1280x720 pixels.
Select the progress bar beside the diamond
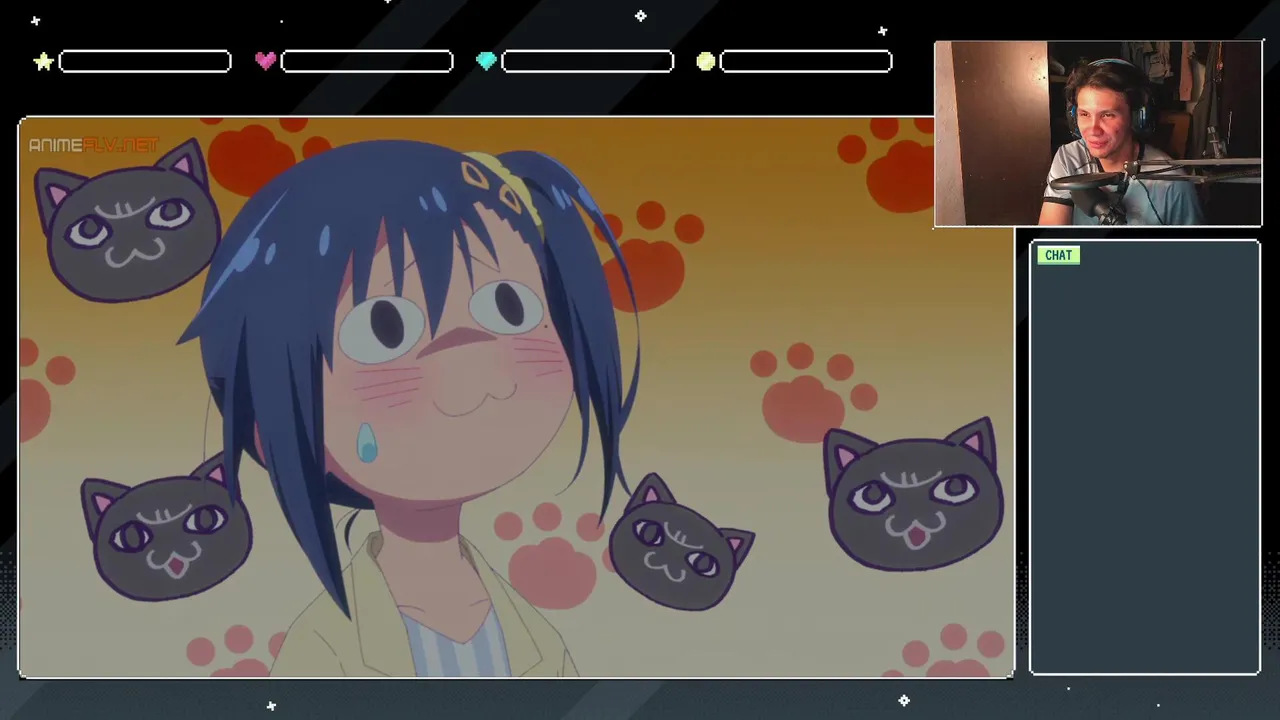tap(587, 62)
